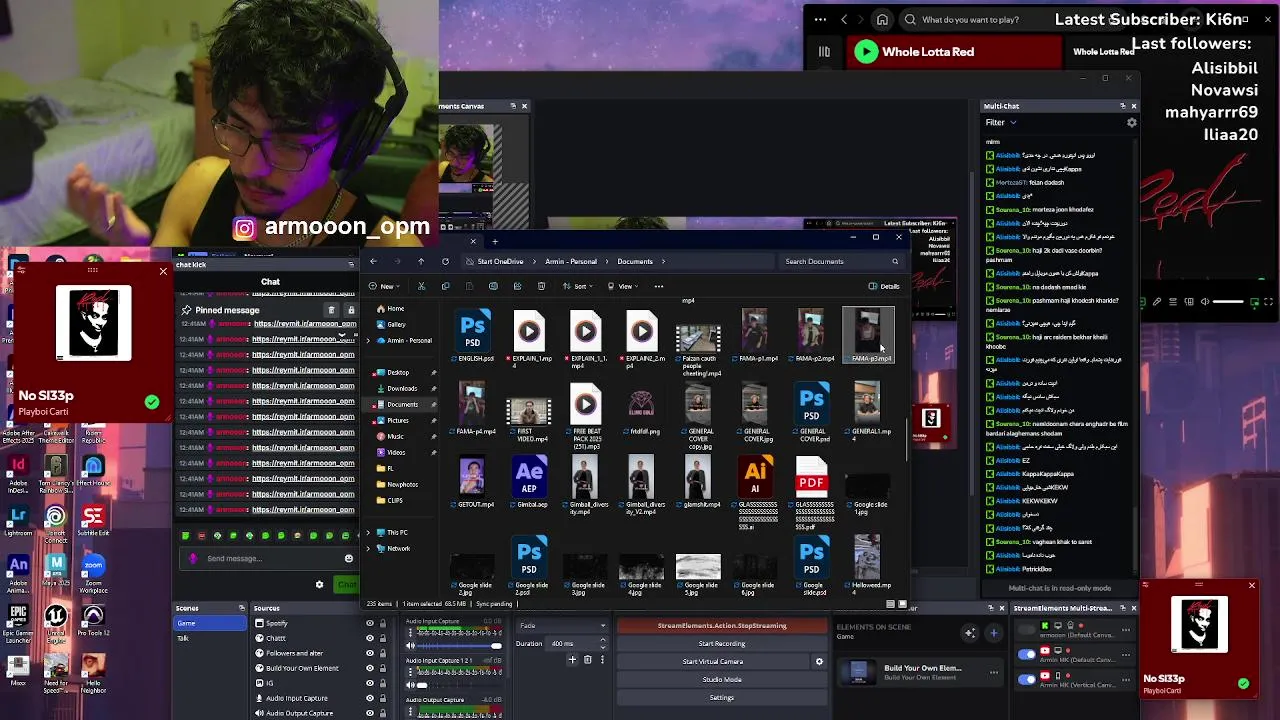Select Google slide 2.psd file
Image resolution: width=1280 pixels, height=720 pixels.
530,566
